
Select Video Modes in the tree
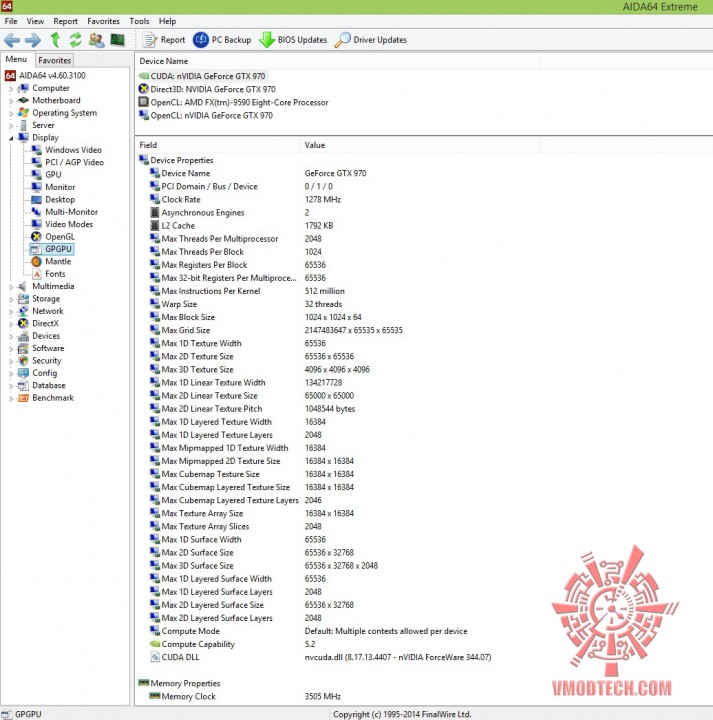point(62,224)
